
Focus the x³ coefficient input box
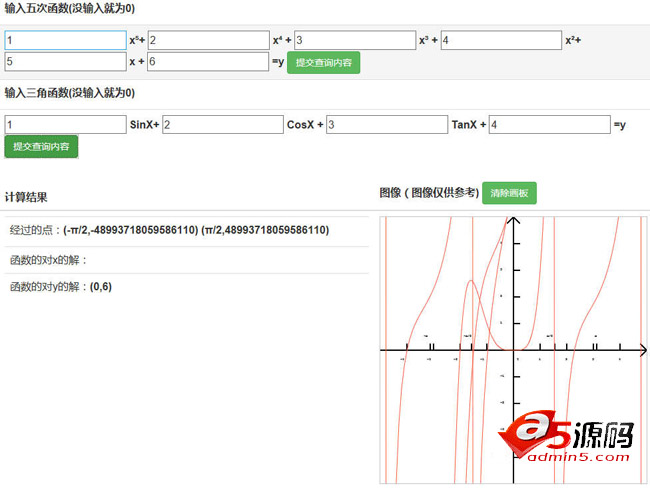pos(354,40)
